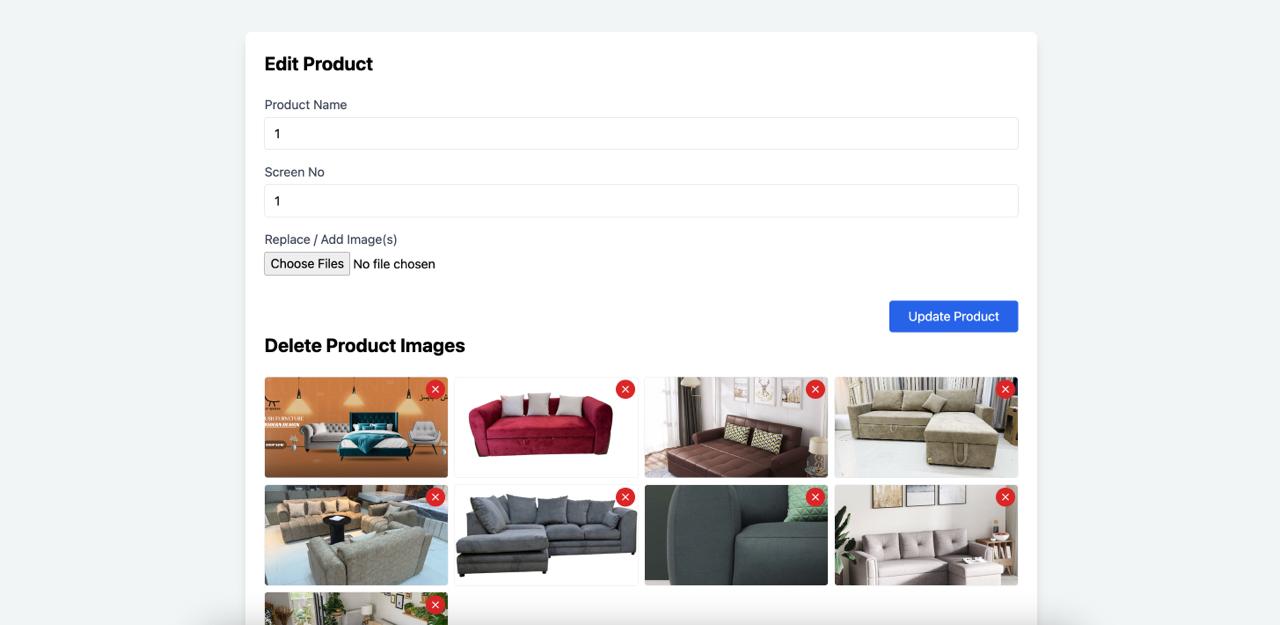Select the beige L-shaped sofa thumbnail
Viewport: 1280px width, 625px height.
(926, 427)
